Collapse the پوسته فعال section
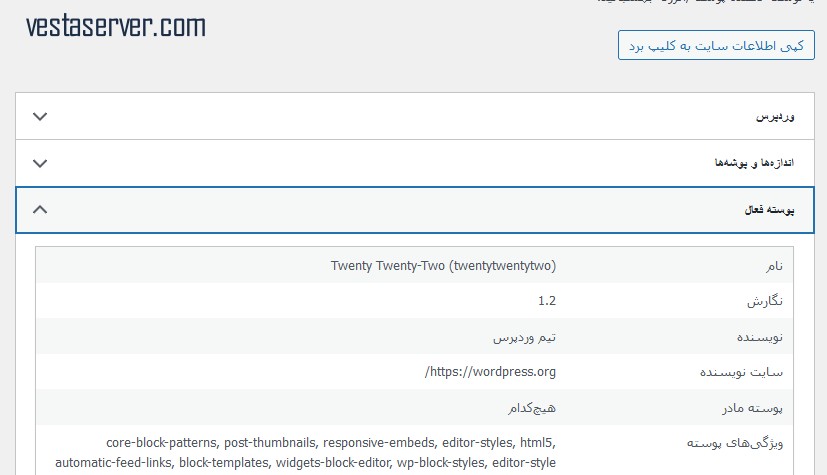This screenshot has width=827, height=475. point(415,210)
